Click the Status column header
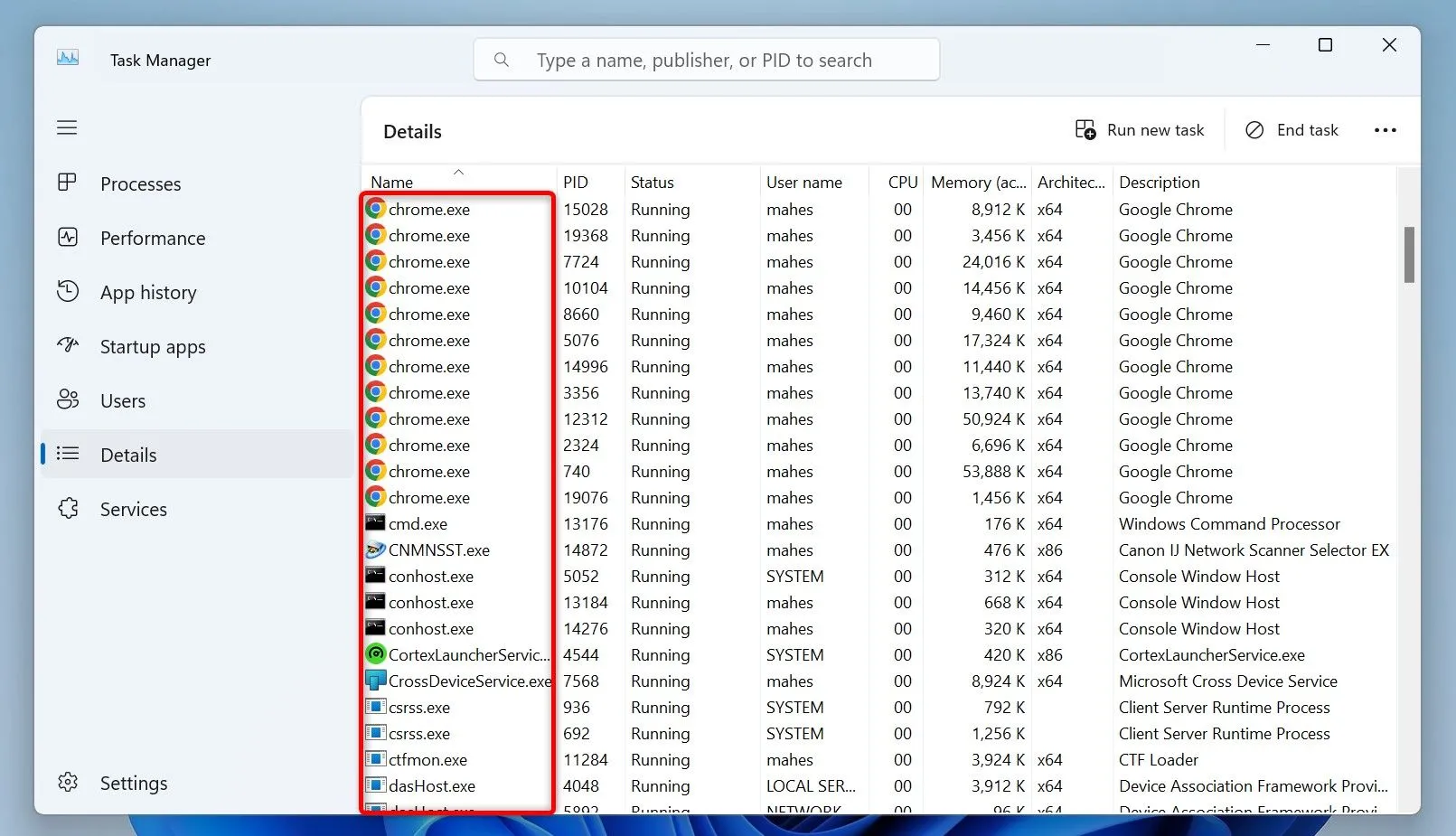1456x836 pixels. (651, 182)
